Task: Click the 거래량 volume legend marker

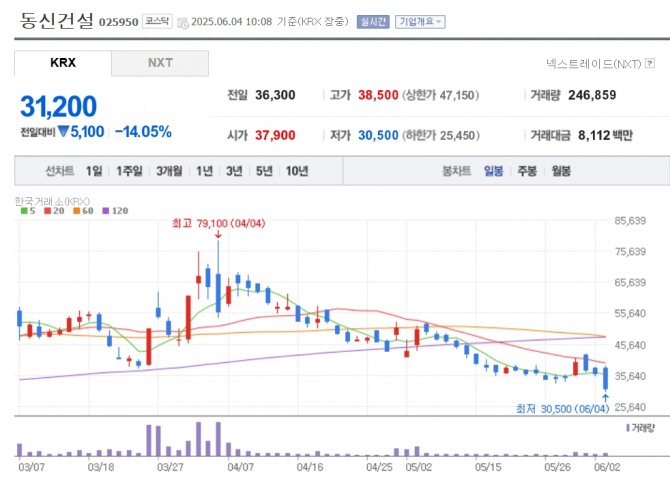Action: coord(629,427)
